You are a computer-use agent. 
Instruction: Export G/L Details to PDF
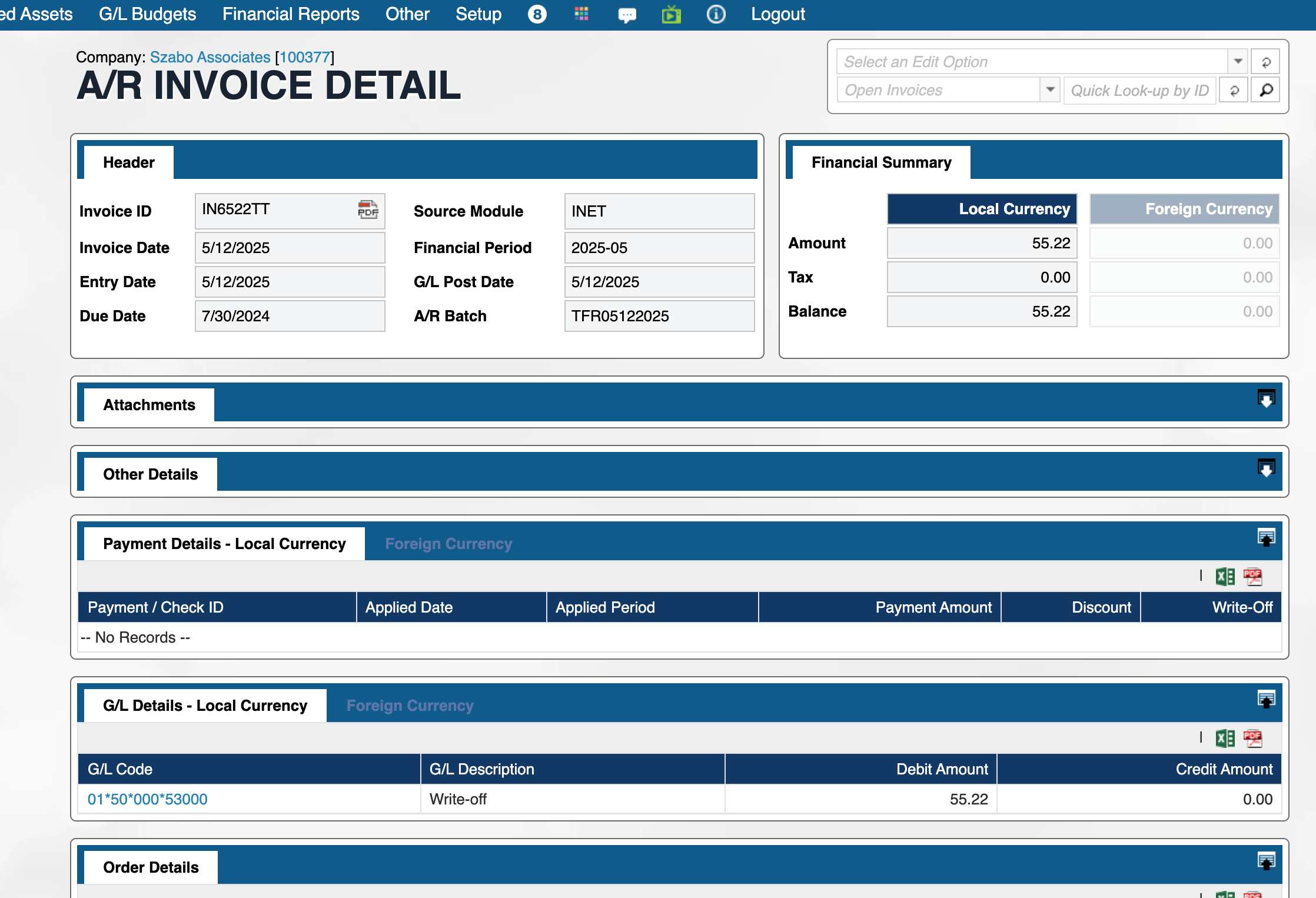[1252, 738]
